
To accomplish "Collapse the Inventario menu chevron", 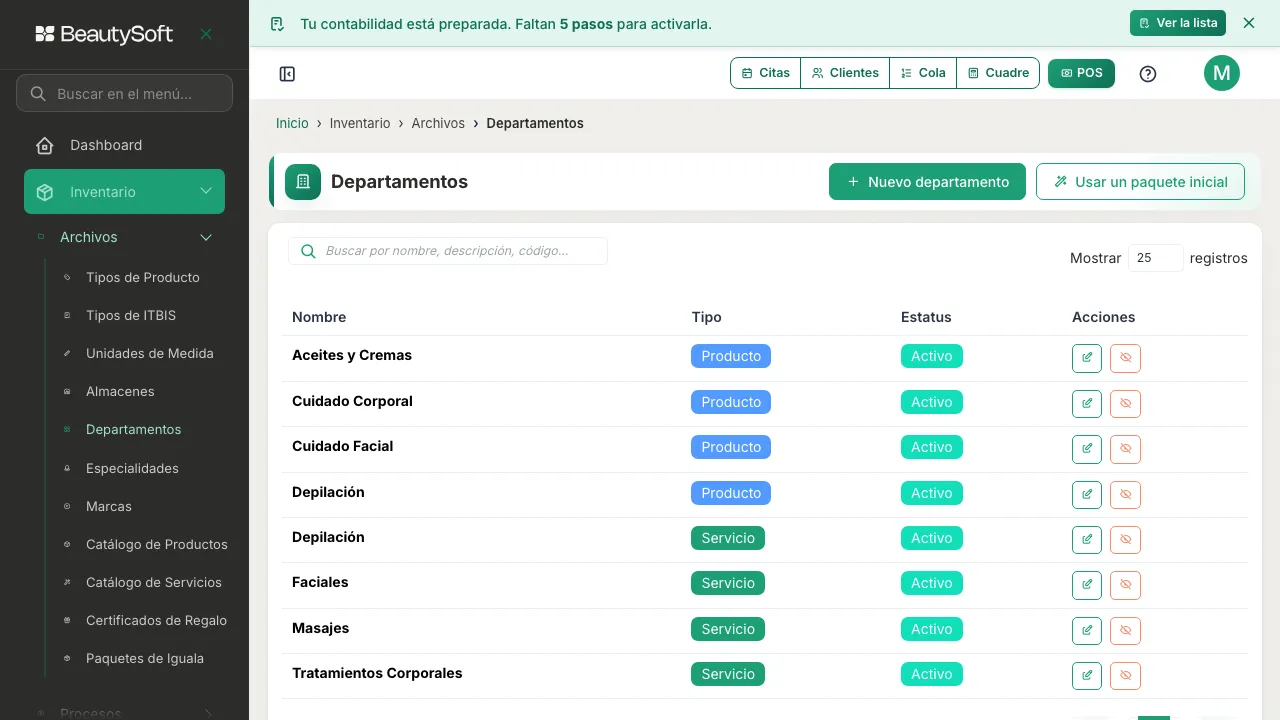I will (x=206, y=191).
